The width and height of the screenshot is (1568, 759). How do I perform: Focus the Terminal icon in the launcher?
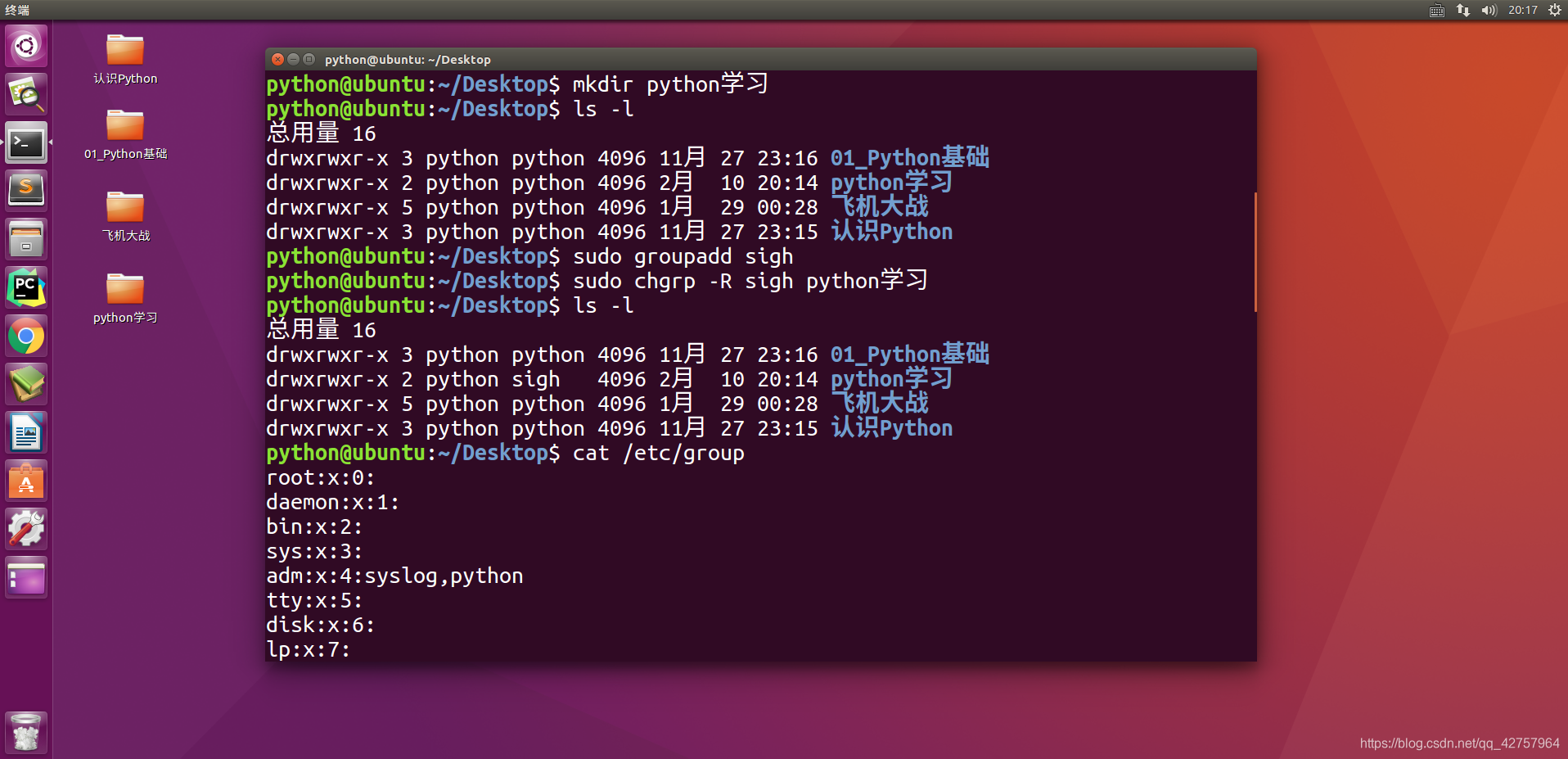pos(26,142)
